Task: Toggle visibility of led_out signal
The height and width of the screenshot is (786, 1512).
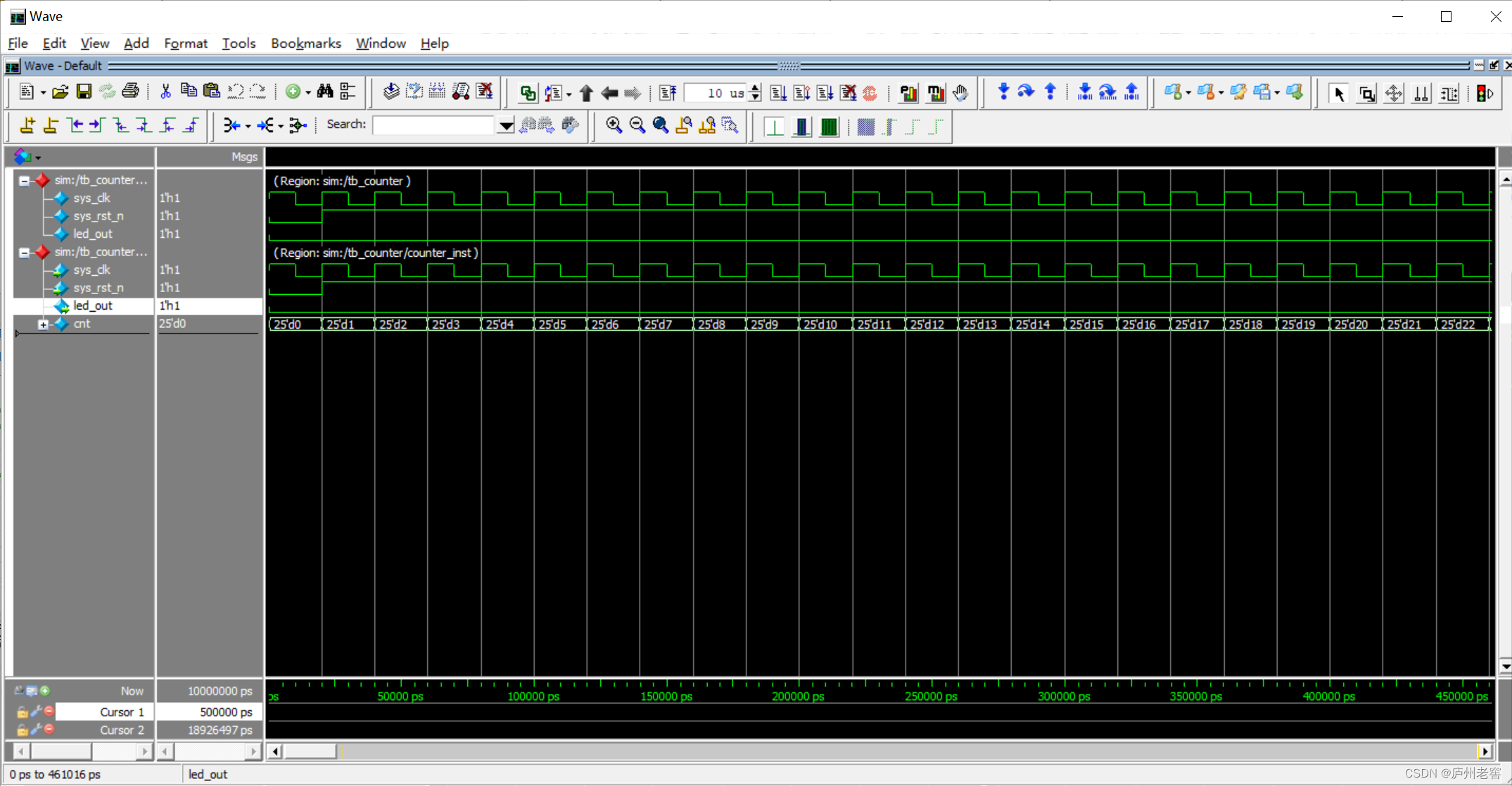Action: tap(92, 306)
